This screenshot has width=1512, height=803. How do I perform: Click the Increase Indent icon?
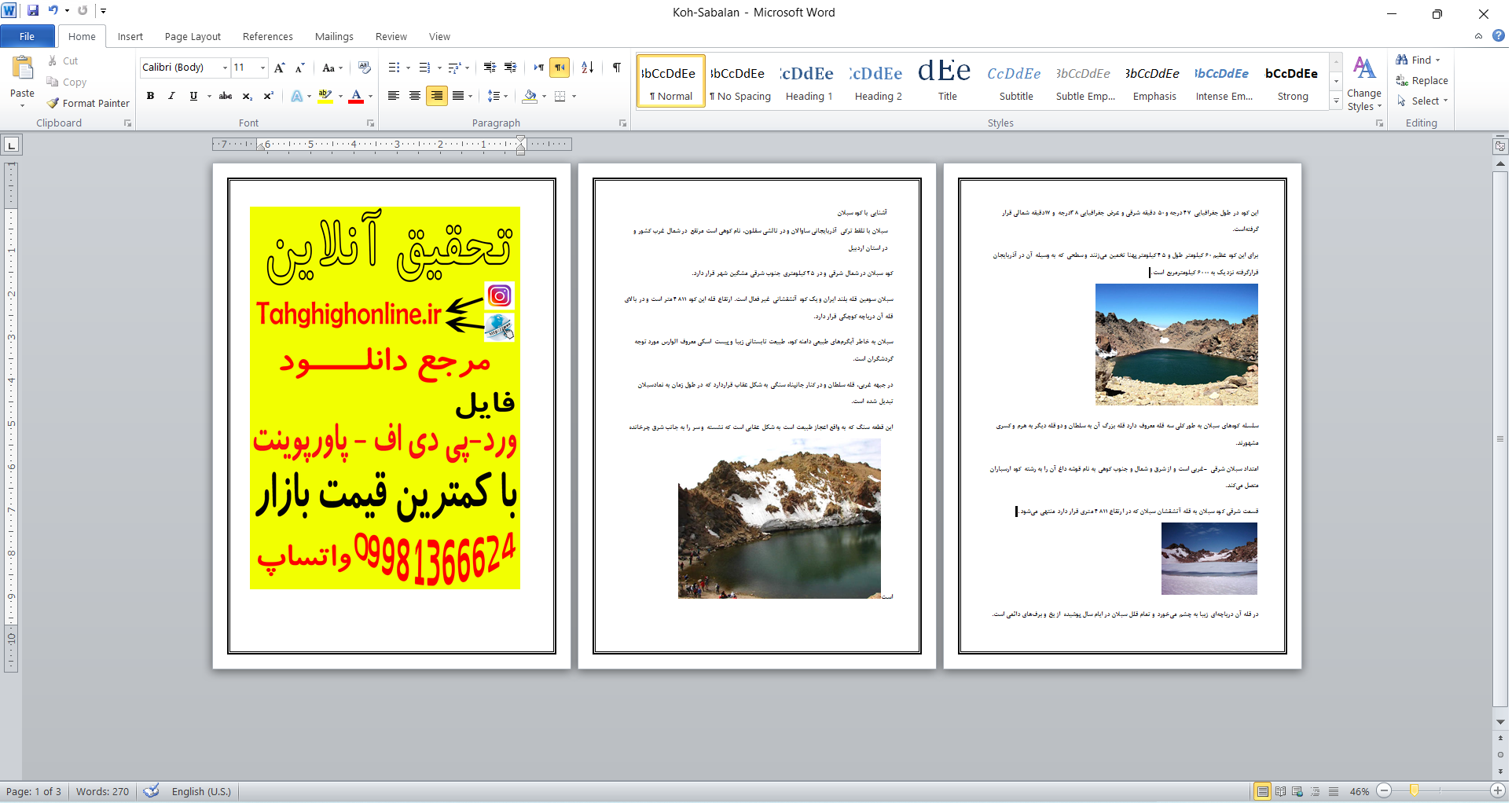pos(510,68)
